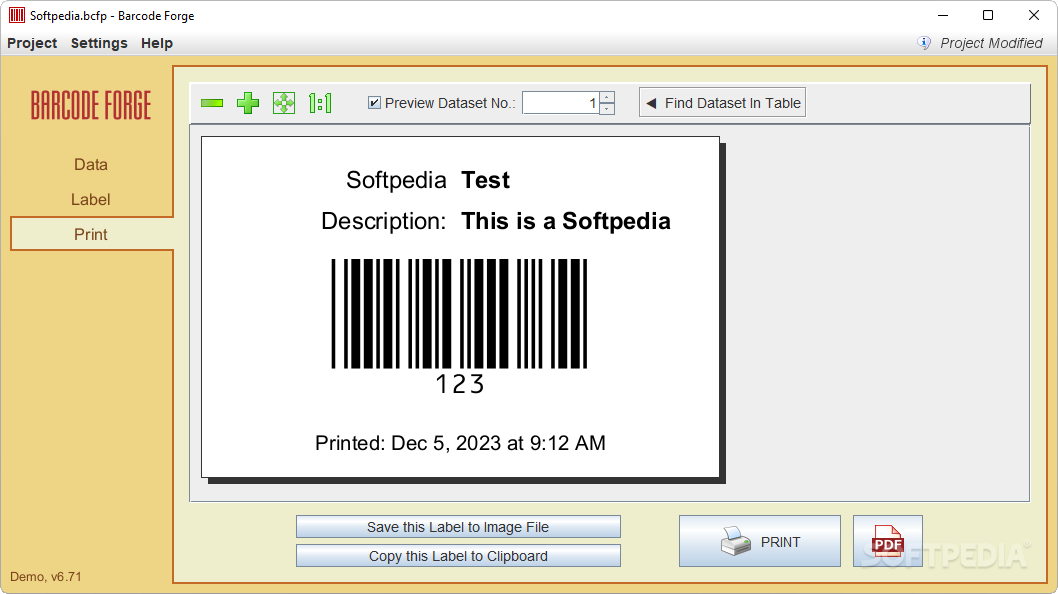Image resolution: width=1058 pixels, height=594 pixels.
Task: Click Find Dataset In Table button
Action: 722,103
